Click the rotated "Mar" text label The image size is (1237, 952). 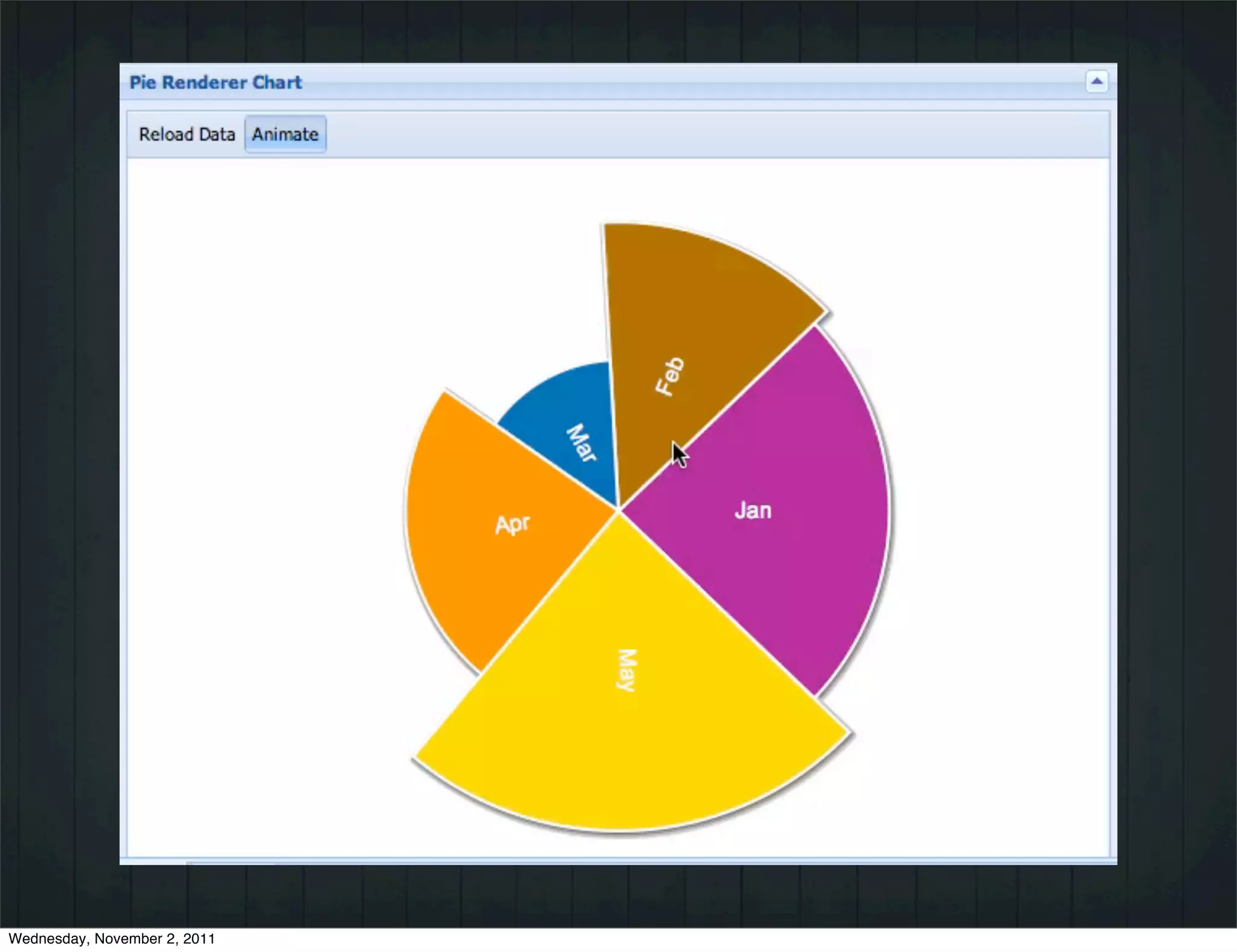pos(581,443)
